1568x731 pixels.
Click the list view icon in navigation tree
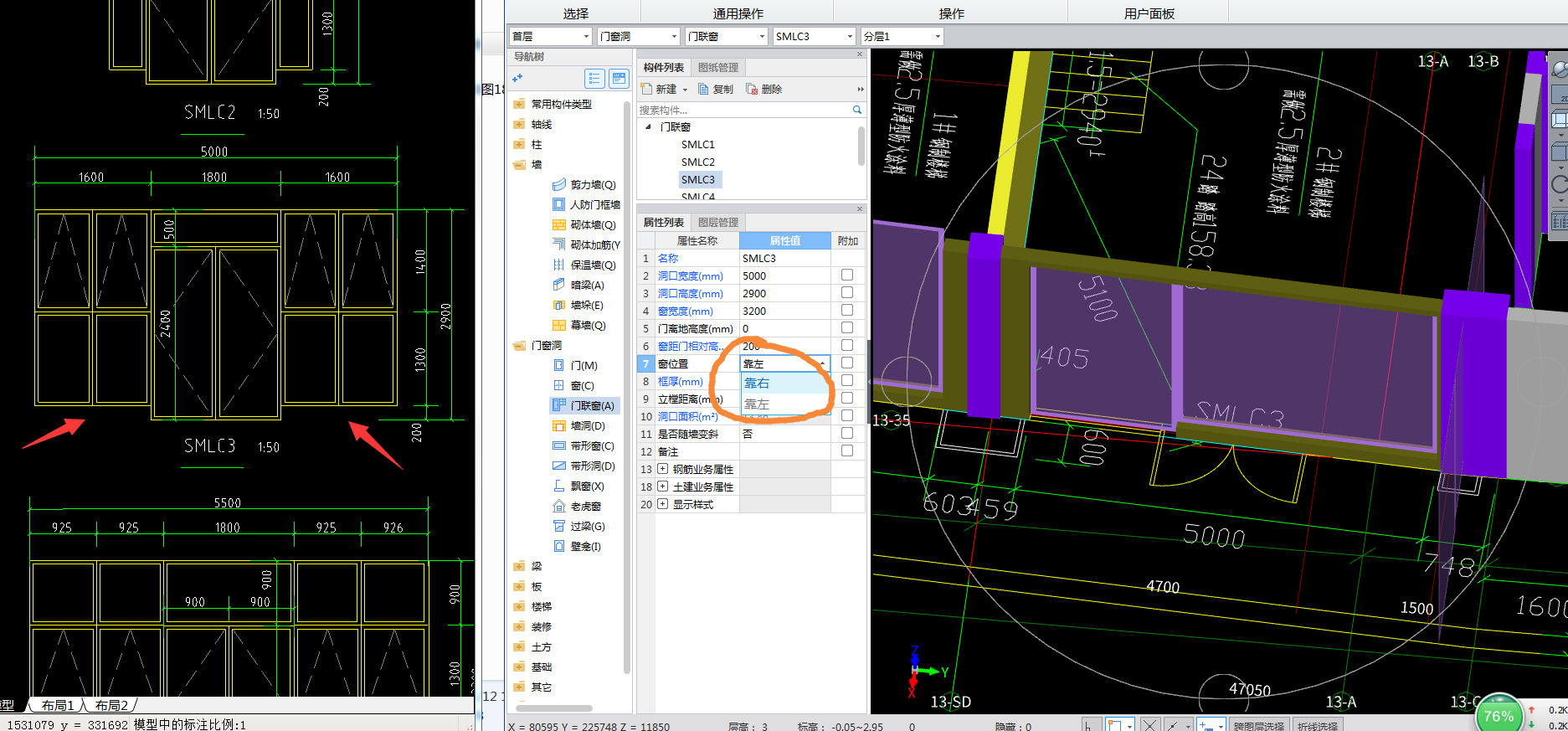[594, 79]
